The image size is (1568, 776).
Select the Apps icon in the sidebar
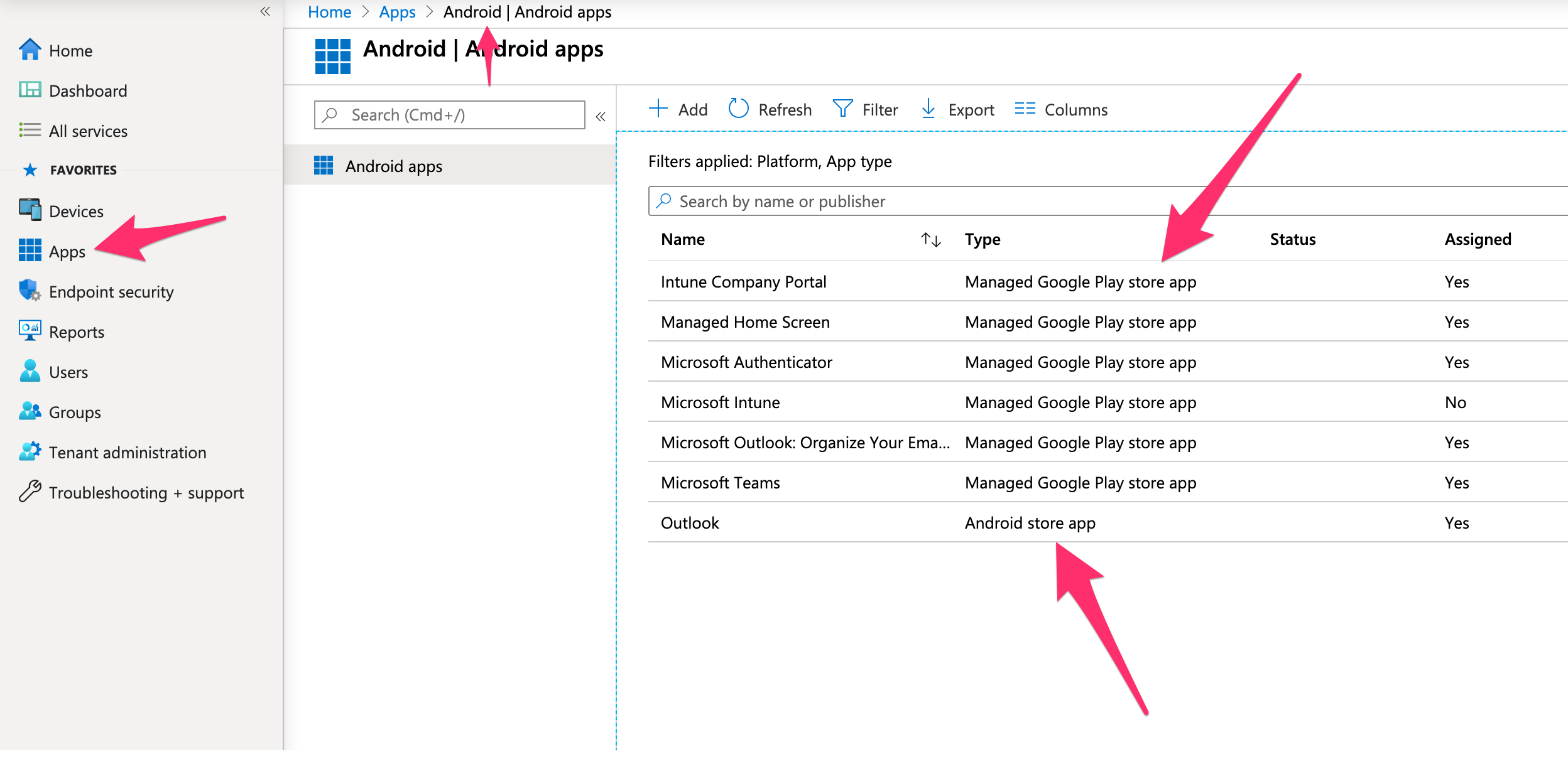coord(30,251)
